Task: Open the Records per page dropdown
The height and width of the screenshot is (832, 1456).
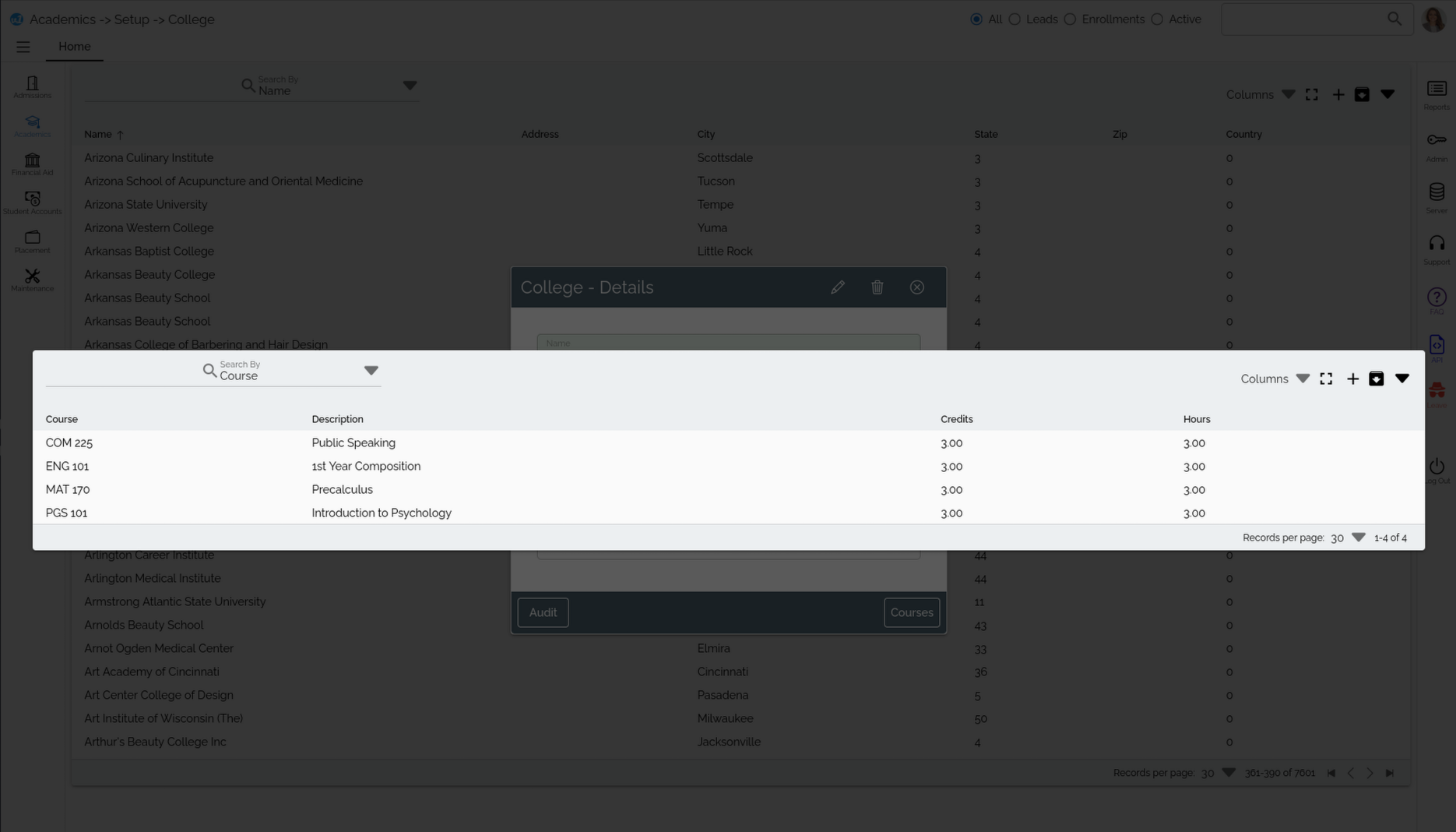Action: click(1359, 538)
